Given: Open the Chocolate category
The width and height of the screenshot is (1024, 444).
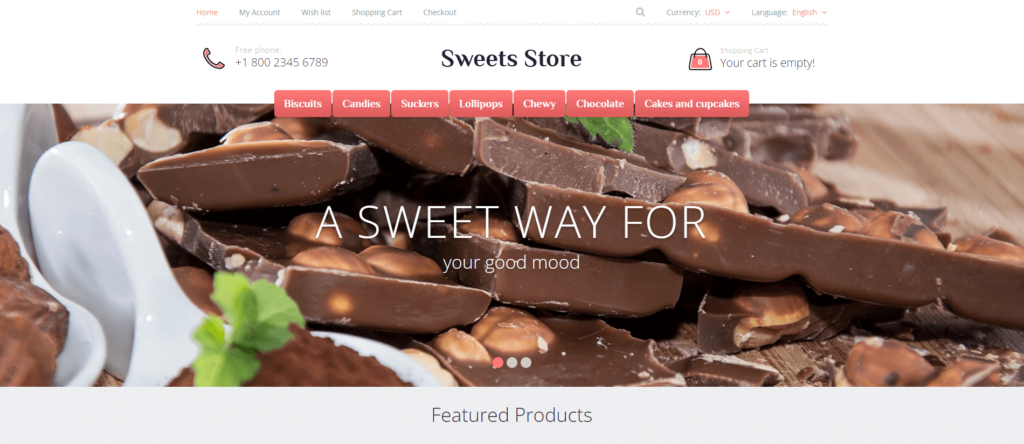Looking at the screenshot, I should [600, 104].
